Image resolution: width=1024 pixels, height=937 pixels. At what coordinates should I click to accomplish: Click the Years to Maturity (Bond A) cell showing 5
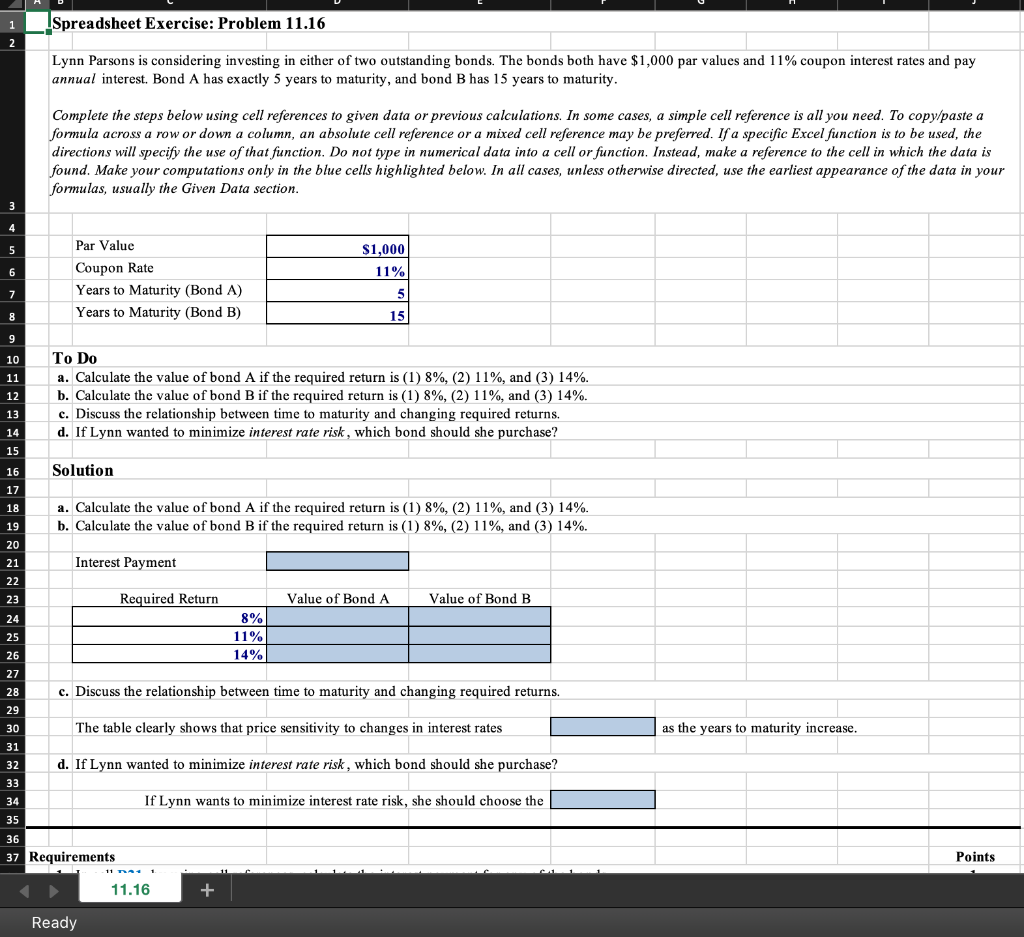click(337, 292)
